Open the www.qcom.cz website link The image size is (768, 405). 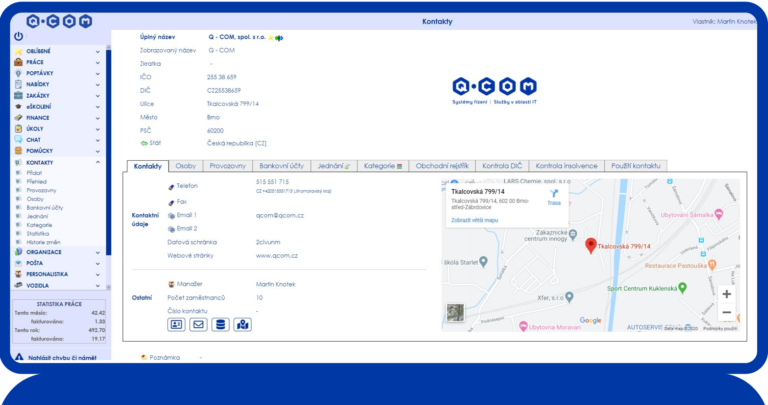pyautogui.click(x=277, y=256)
